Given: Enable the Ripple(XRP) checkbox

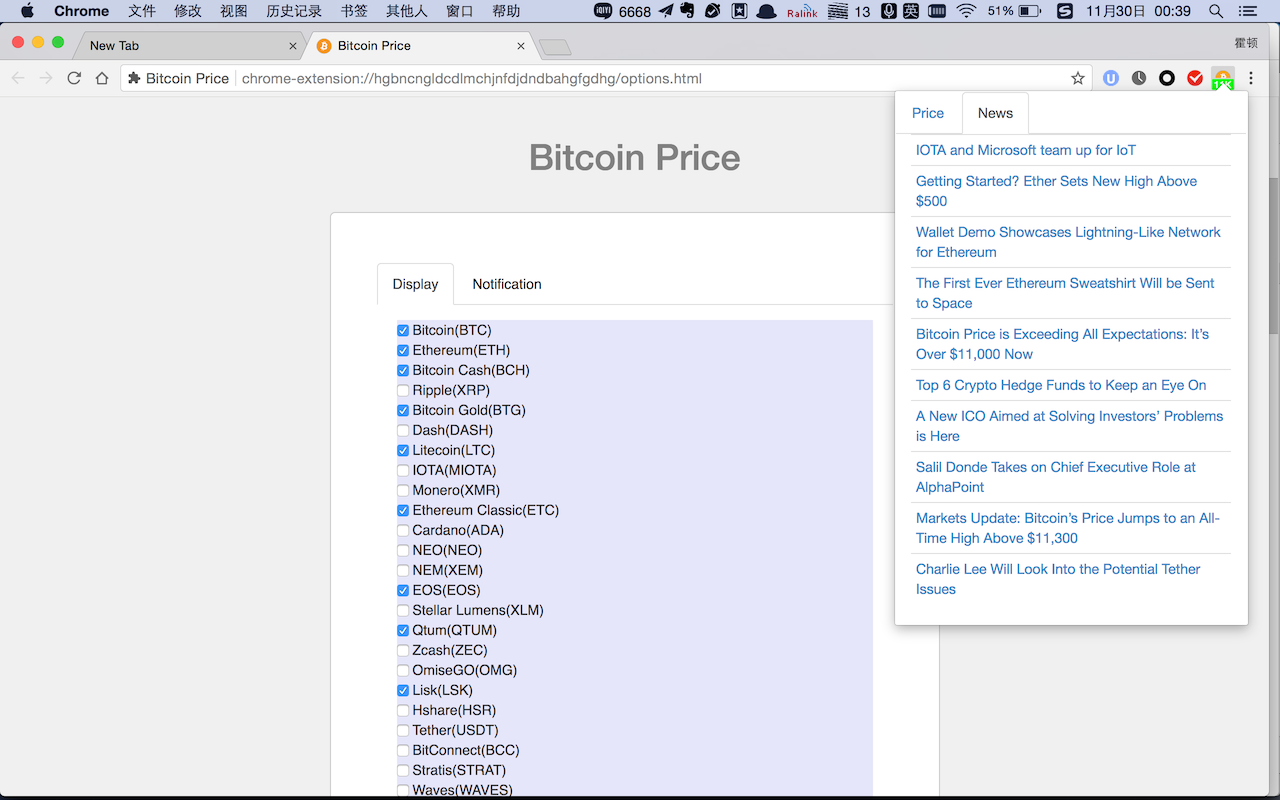Looking at the screenshot, I should coord(403,390).
